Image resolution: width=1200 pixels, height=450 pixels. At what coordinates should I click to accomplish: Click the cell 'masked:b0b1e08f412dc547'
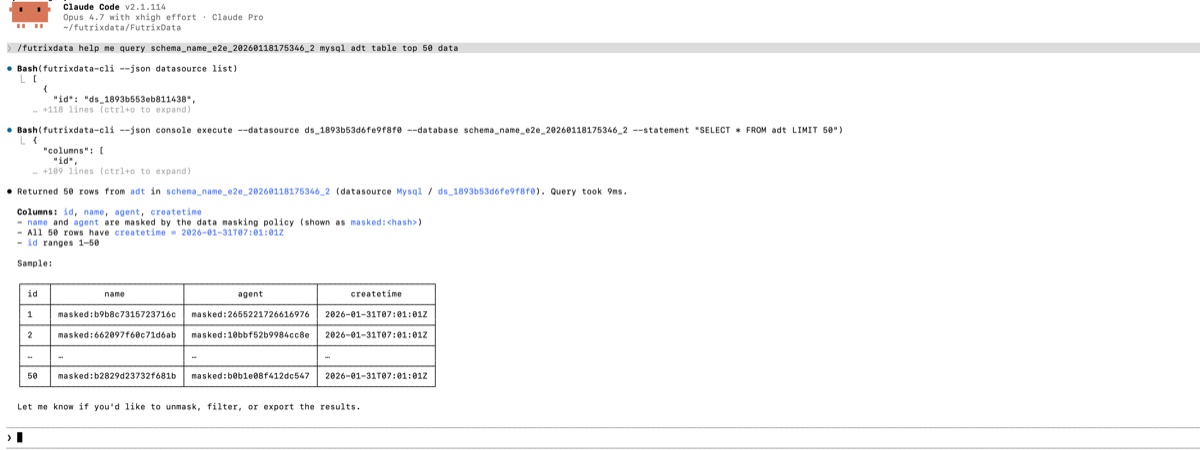coord(251,376)
